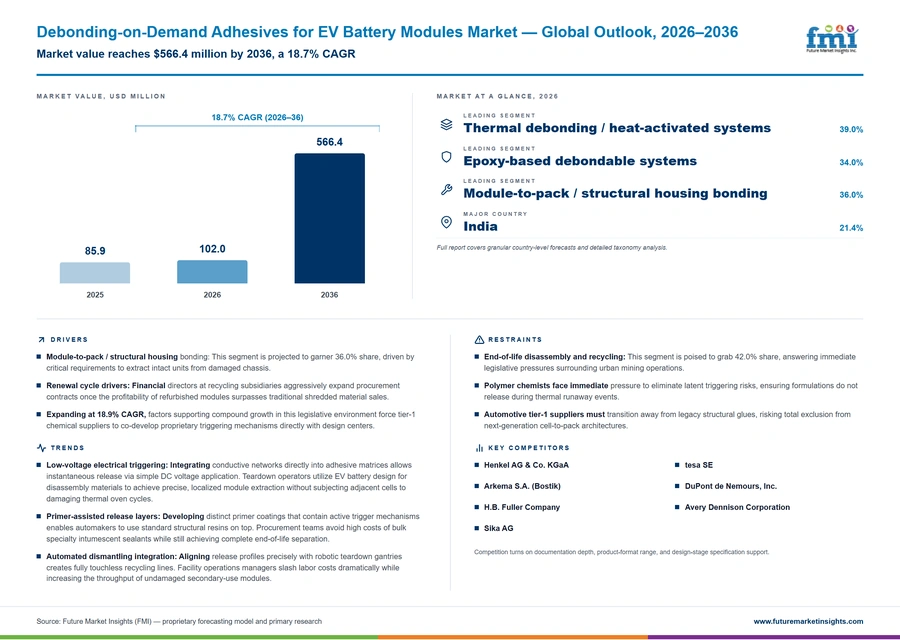Image resolution: width=900 pixels, height=640 pixels.
Task: Click the subtitle about $566.4 million by 2036
Action: click(x=196, y=54)
